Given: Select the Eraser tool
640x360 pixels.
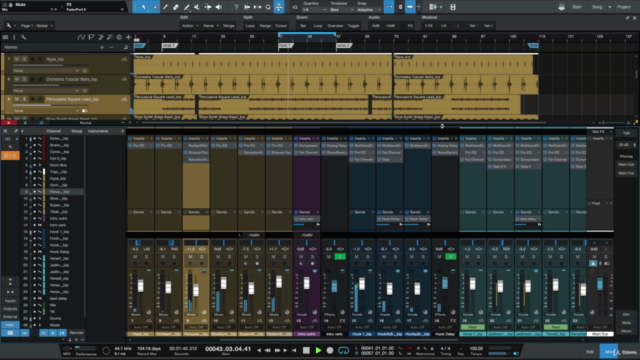Looking at the screenshot, I should click(176, 7).
